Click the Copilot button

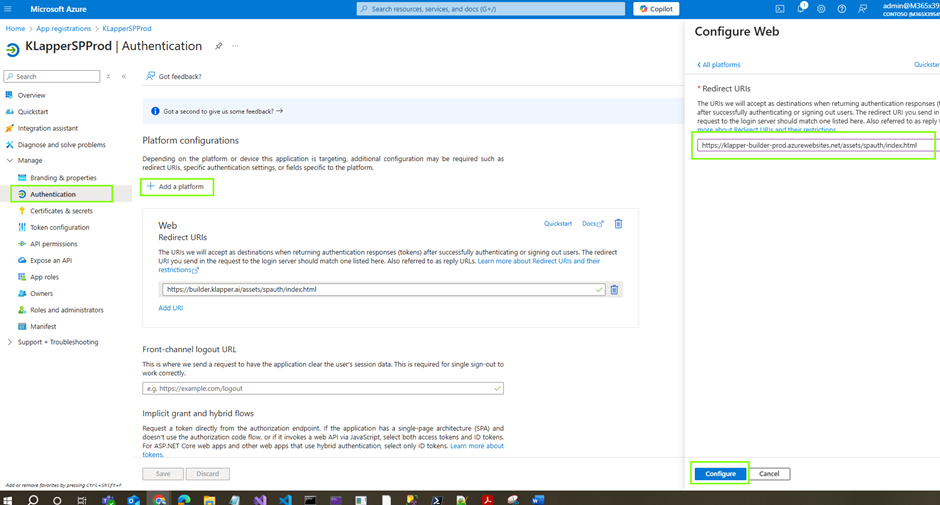656,9
